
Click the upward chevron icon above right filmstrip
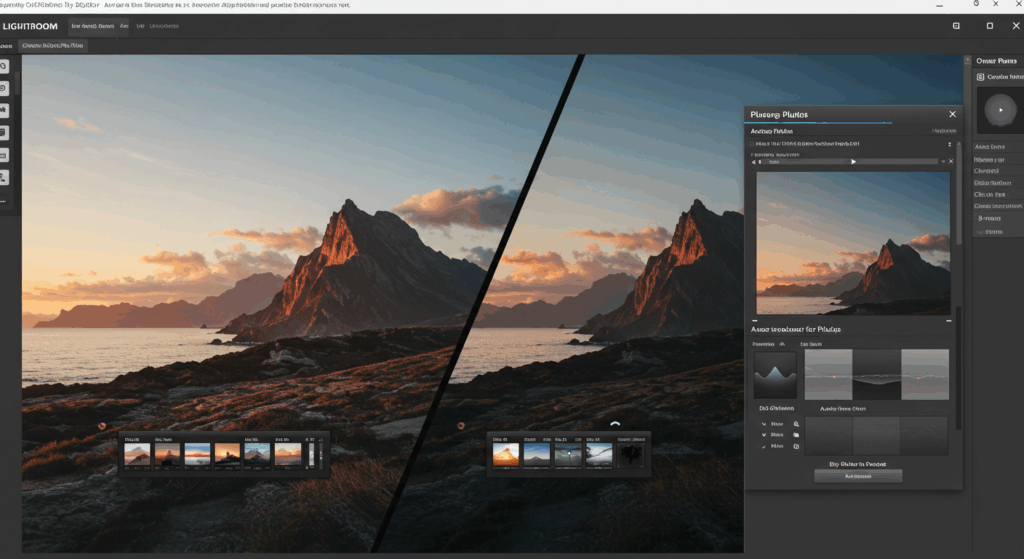615,424
